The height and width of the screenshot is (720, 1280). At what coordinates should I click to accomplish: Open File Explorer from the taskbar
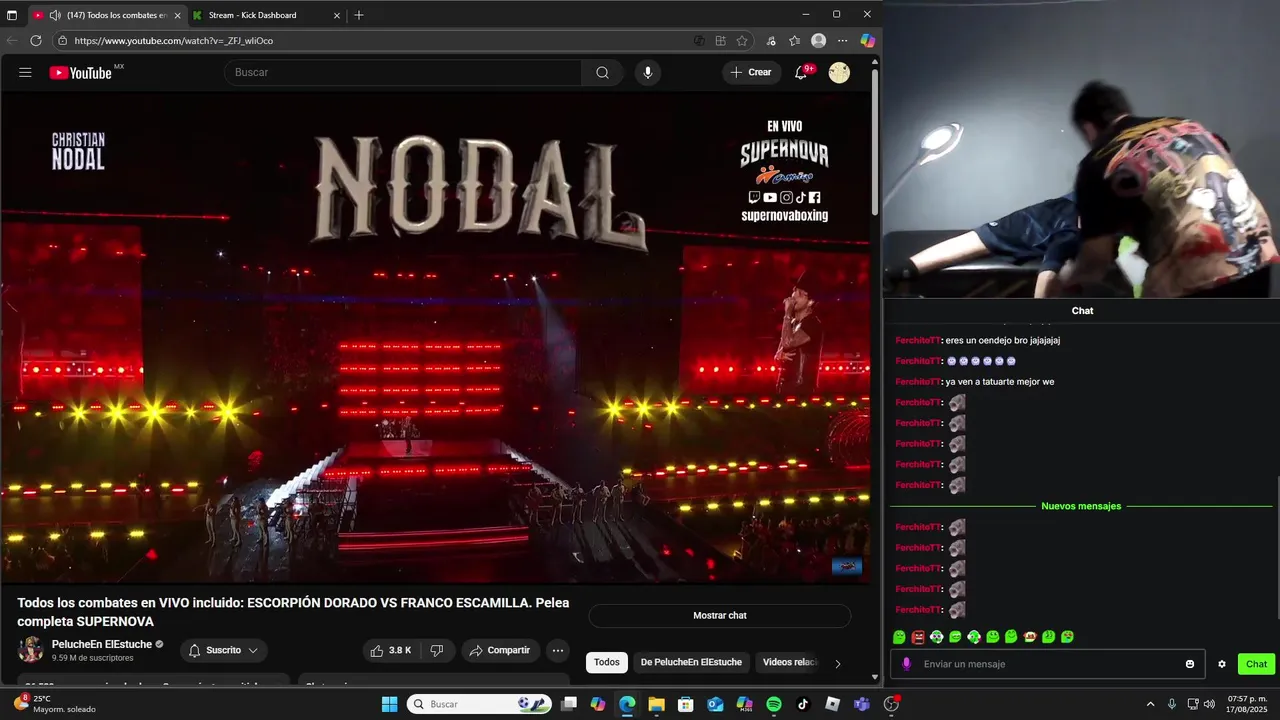click(656, 704)
